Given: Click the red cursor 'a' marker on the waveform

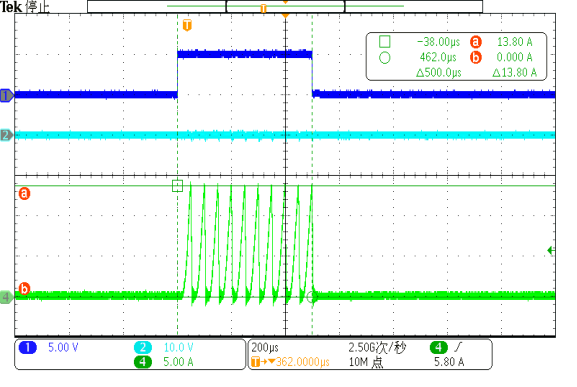Looking at the screenshot, I should 24,193.
